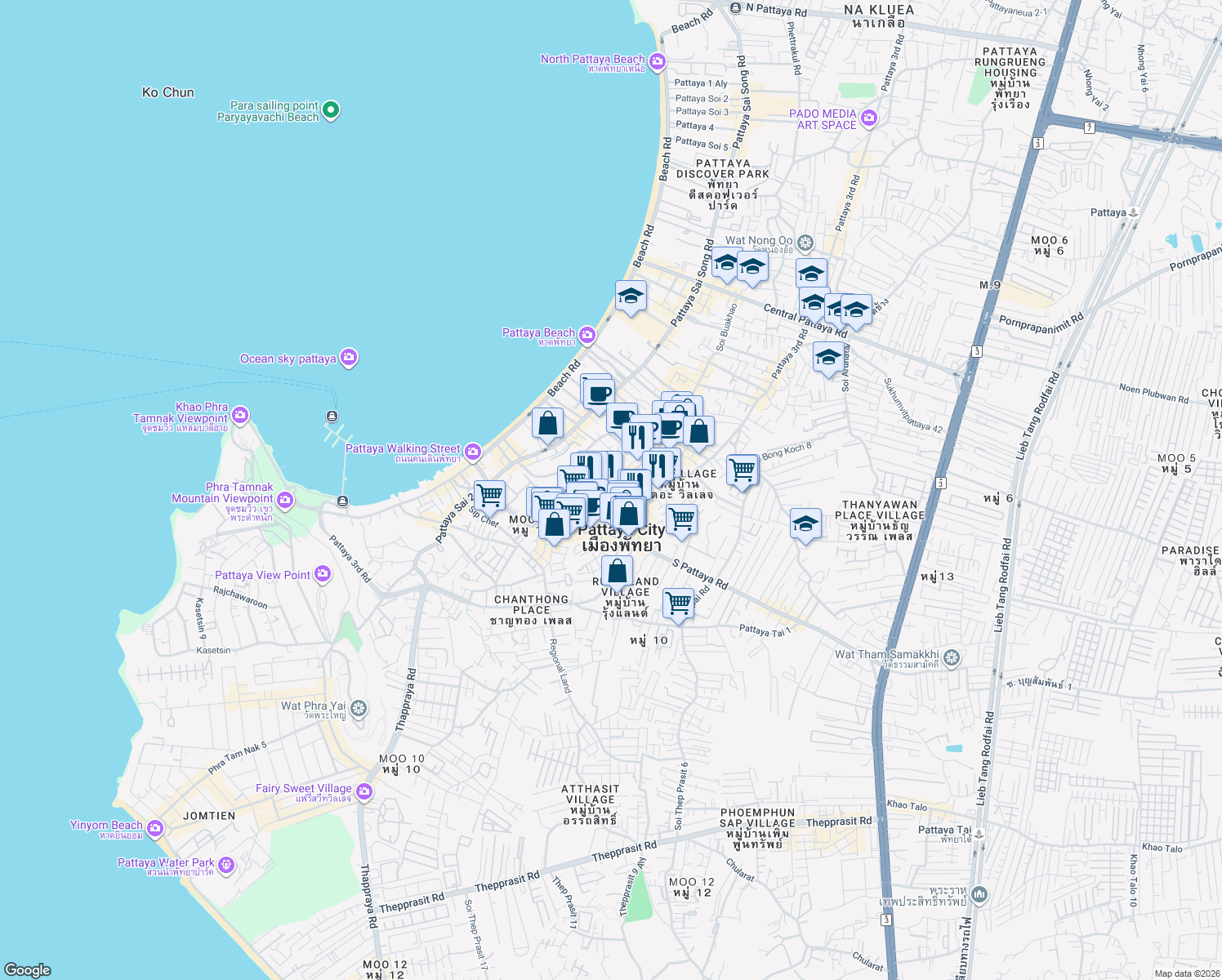The width and height of the screenshot is (1222, 980).
Task: Open the Ocean sky pattaya attraction icon
Action: [x=349, y=358]
